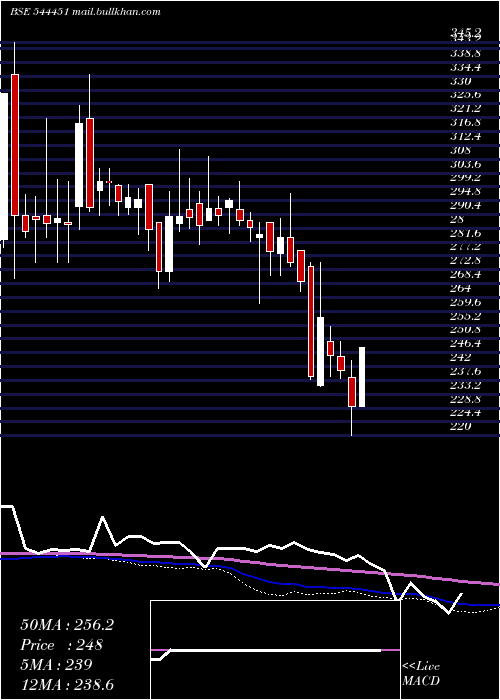Click the 237.6 price axis label

tap(466, 371)
